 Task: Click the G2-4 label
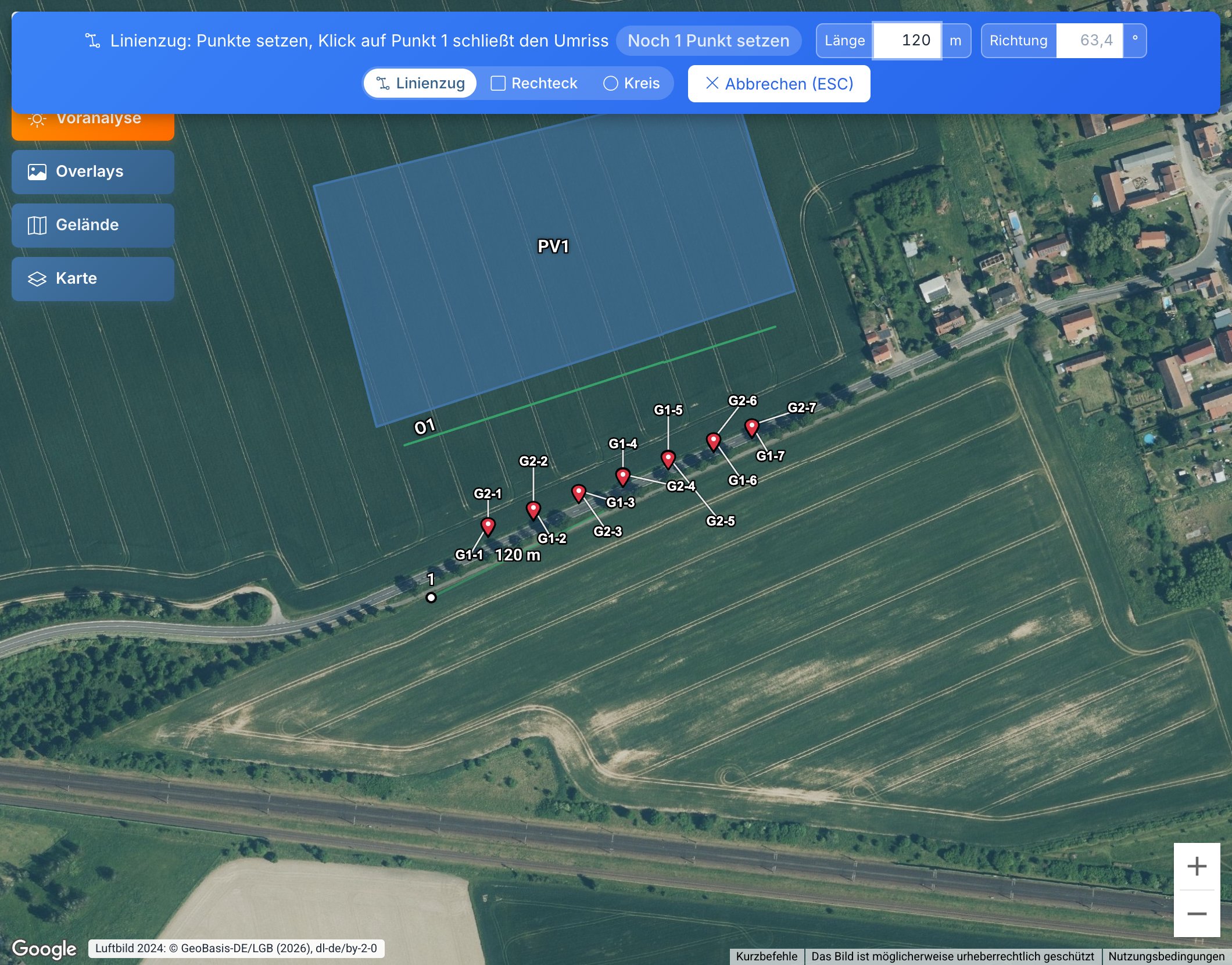(681, 486)
